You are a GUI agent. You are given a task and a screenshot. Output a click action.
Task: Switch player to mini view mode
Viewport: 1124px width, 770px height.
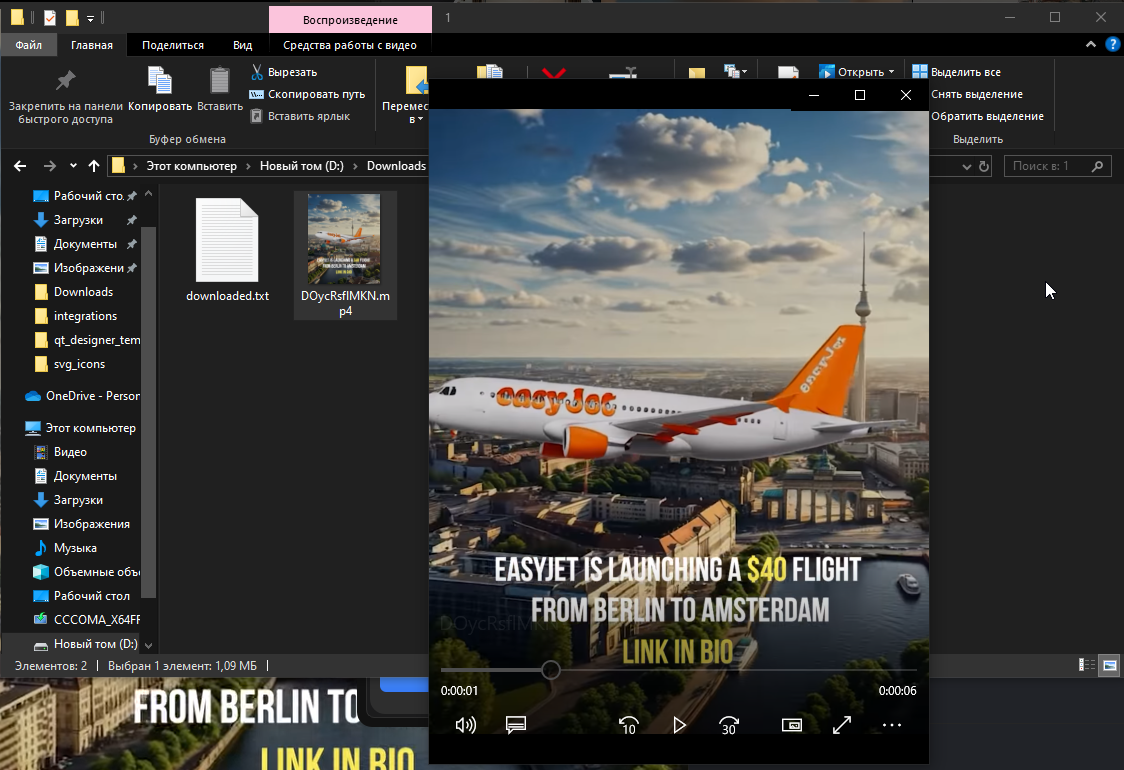(x=791, y=725)
